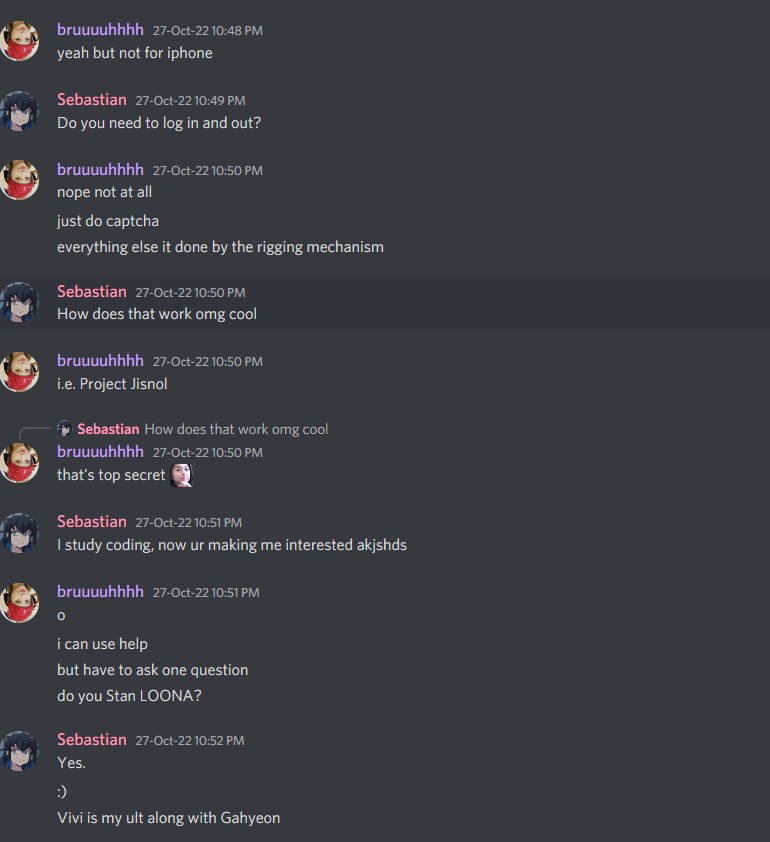Click bruuuuhhhh's avatar beside the 10:51 PM message
The image size is (770, 842).
[x=19, y=603]
